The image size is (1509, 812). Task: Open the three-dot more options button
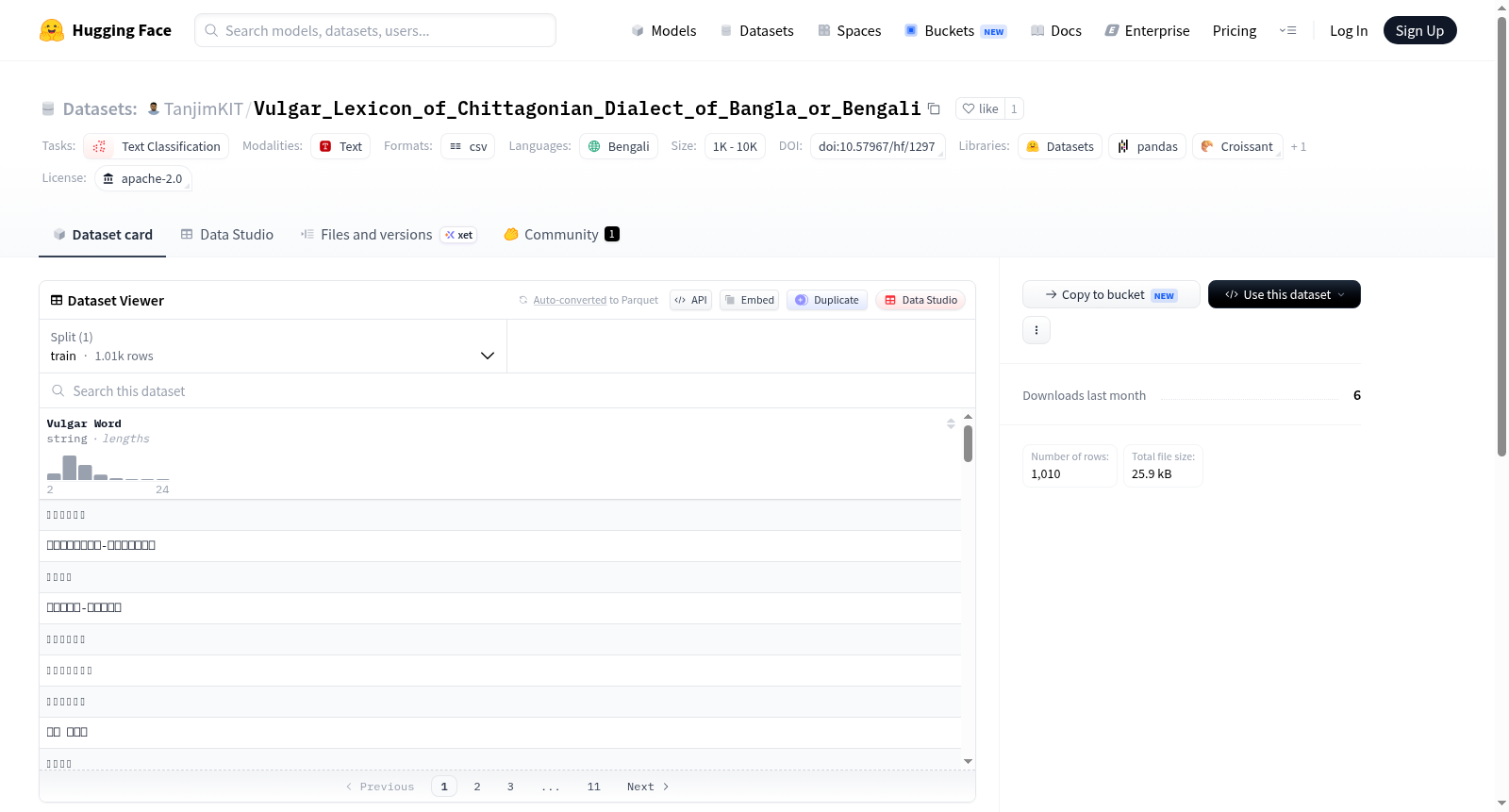click(1036, 330)
